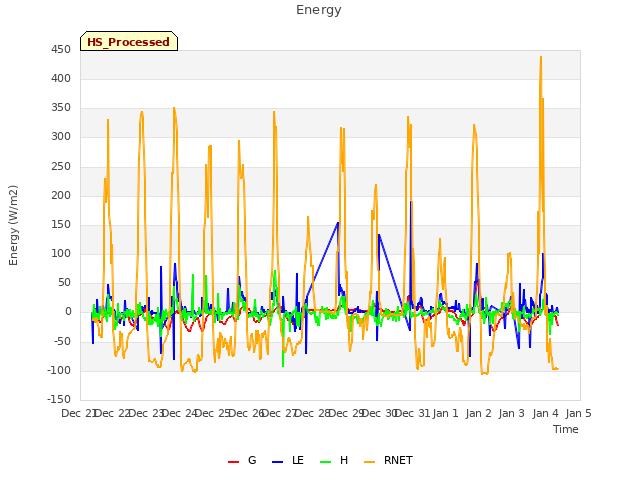Click the LE legend label
This screenshot has width=640, height=480.
point(298,460)
